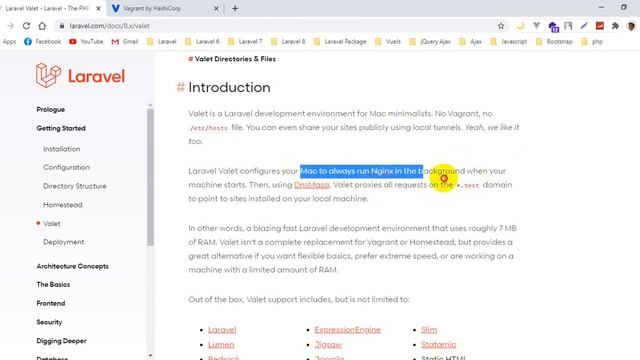Open the Laravel support link
Viewport: 640px width, 360px height.
(222, 330)
